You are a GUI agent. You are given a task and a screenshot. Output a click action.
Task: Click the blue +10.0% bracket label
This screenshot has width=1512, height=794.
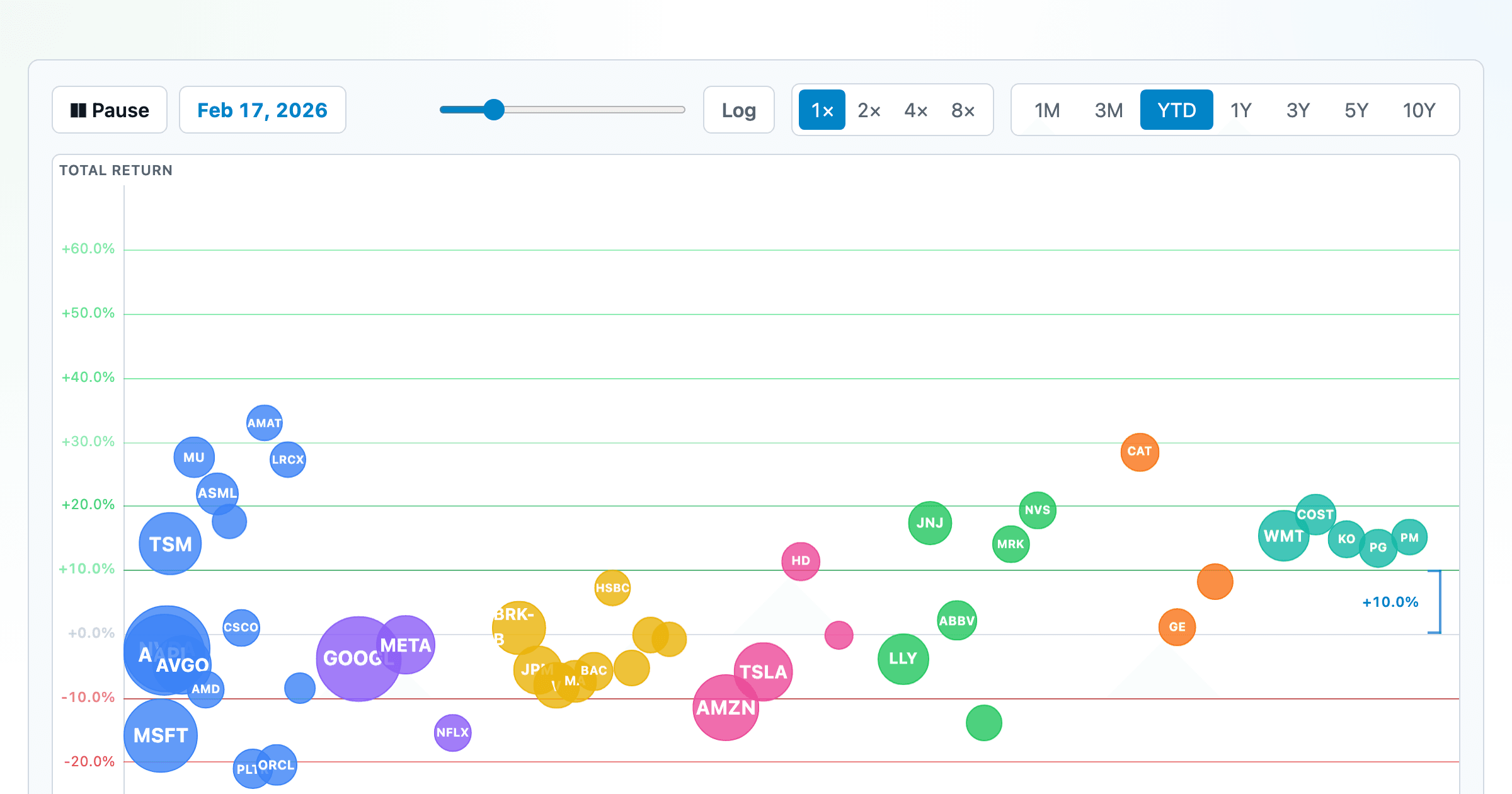[1390, 602]
